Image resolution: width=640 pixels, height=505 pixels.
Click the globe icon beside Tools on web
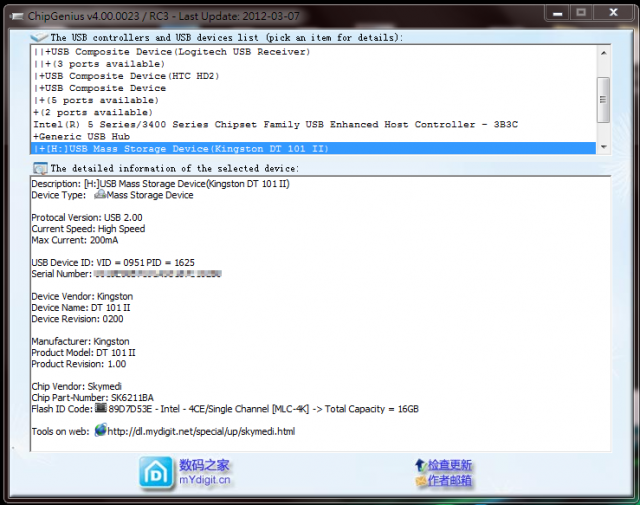(x=100, y=430)
